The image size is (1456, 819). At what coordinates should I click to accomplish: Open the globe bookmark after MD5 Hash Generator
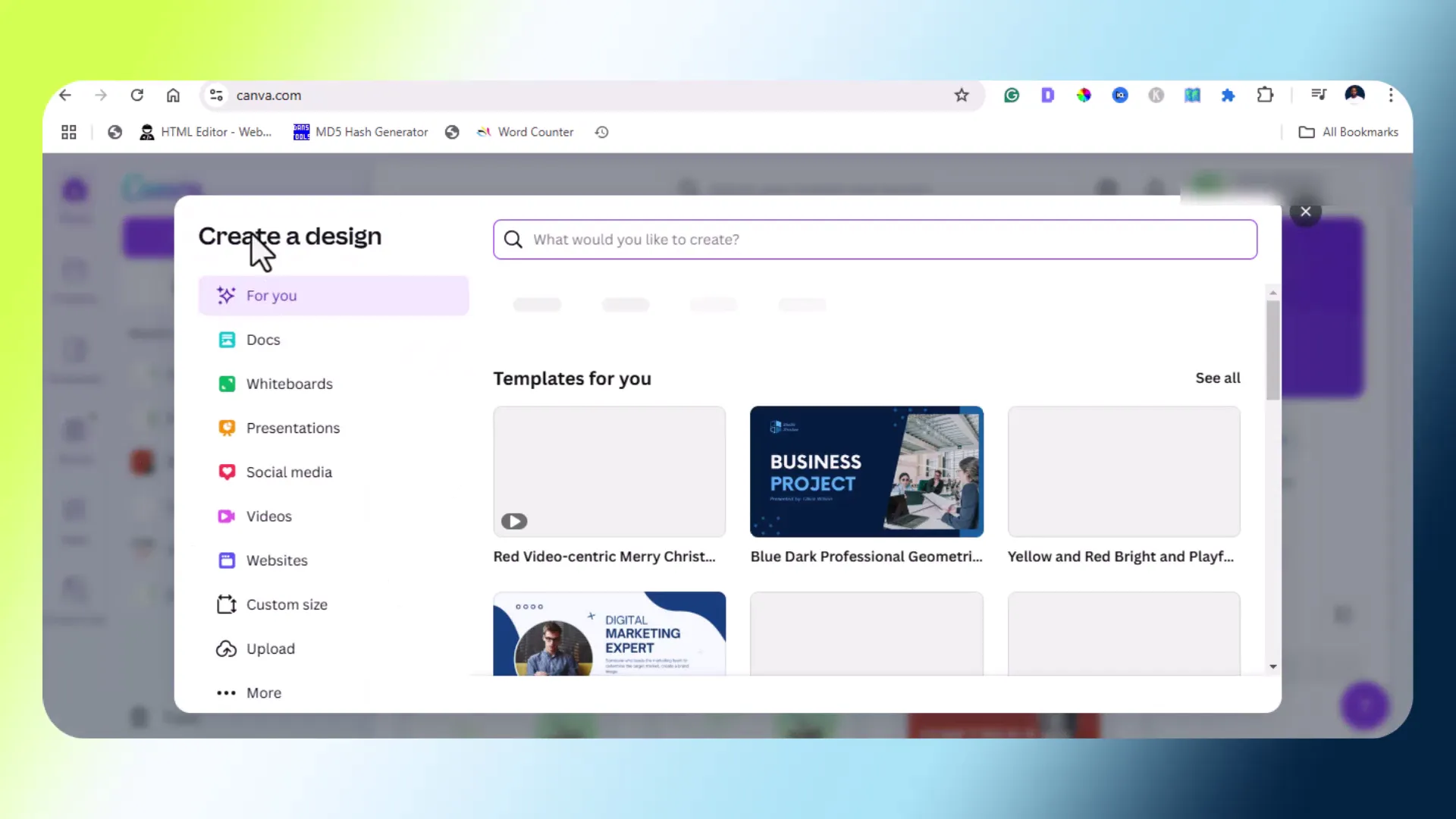[x=452, y=132]
